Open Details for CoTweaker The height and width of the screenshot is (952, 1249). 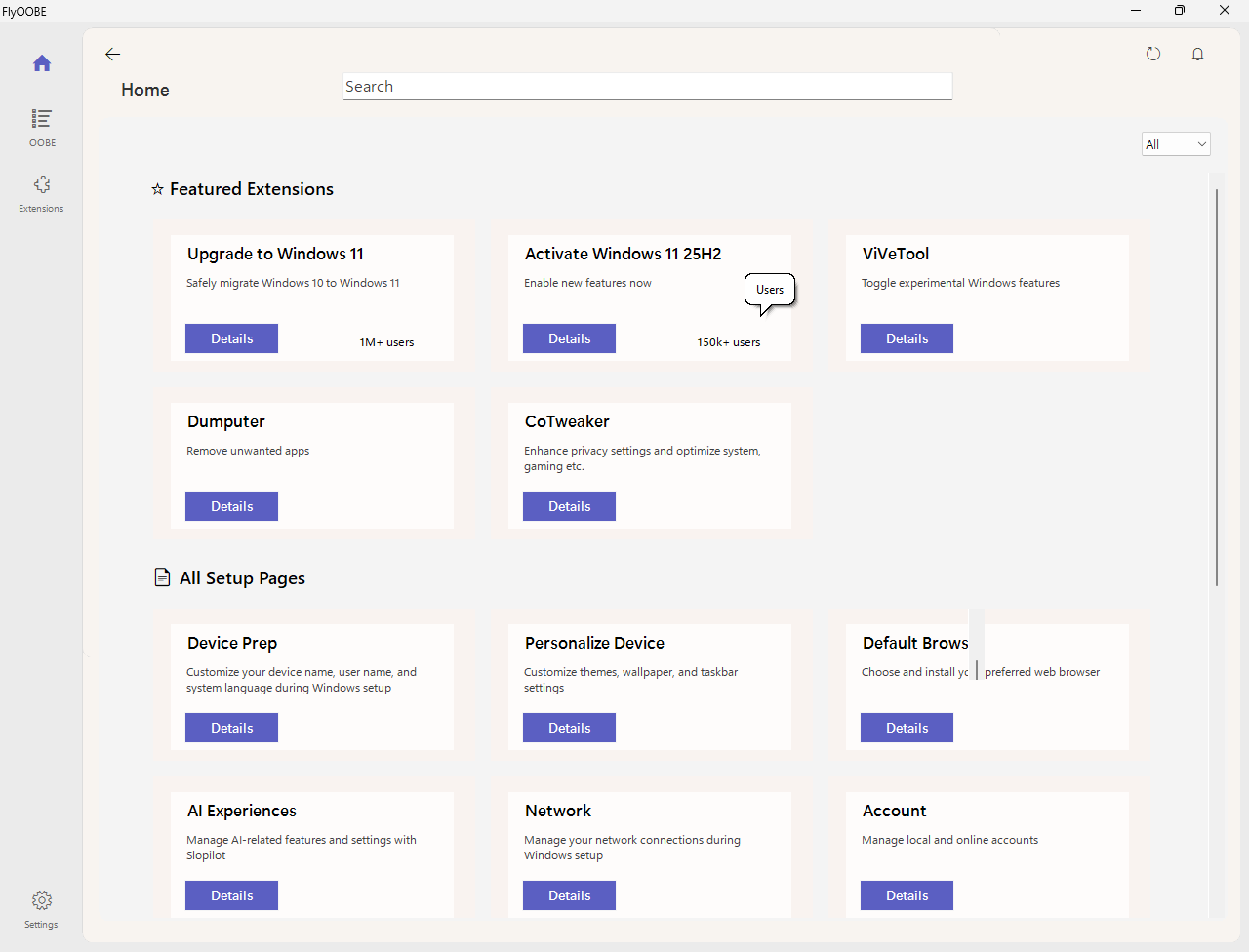[570, 506]
